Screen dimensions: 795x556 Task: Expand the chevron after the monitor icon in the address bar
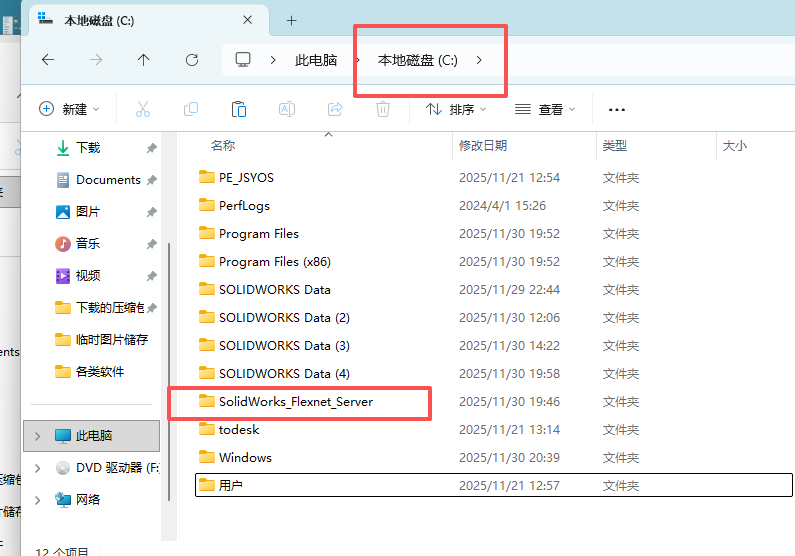tap(273, 60)
